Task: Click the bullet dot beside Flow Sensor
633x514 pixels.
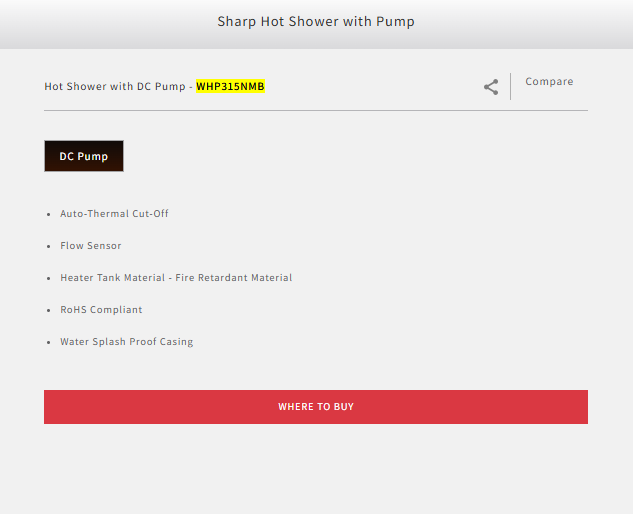Action: pos(48,247)
